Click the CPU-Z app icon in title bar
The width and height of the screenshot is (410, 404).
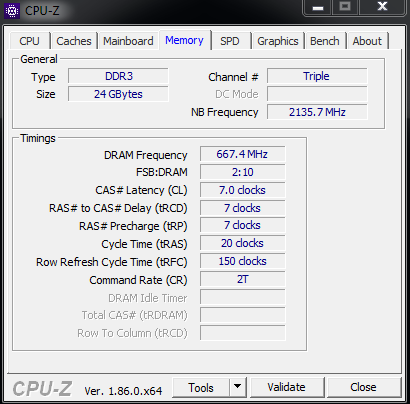click(12, 11)
